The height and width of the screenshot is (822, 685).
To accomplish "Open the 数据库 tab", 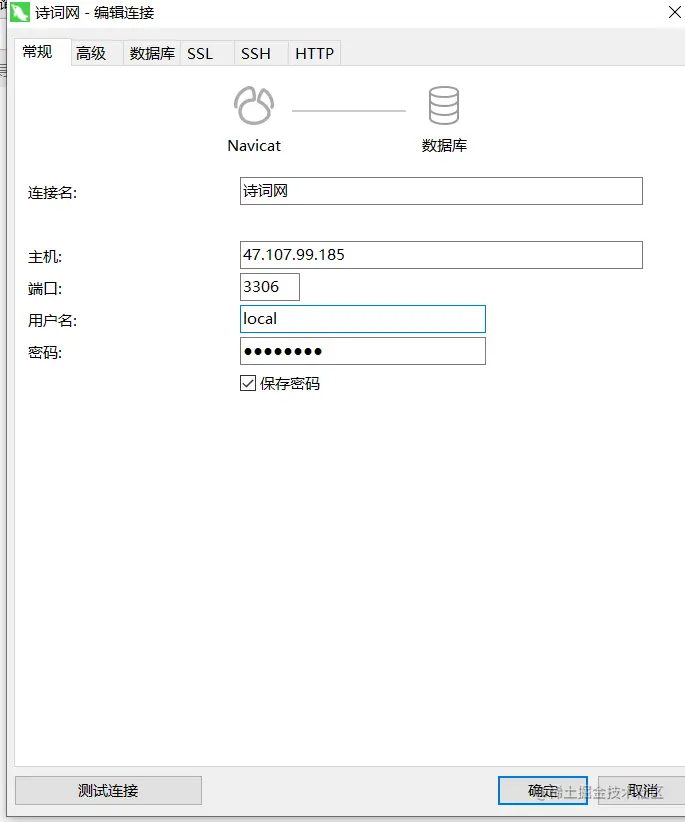I will pos(152,53).
